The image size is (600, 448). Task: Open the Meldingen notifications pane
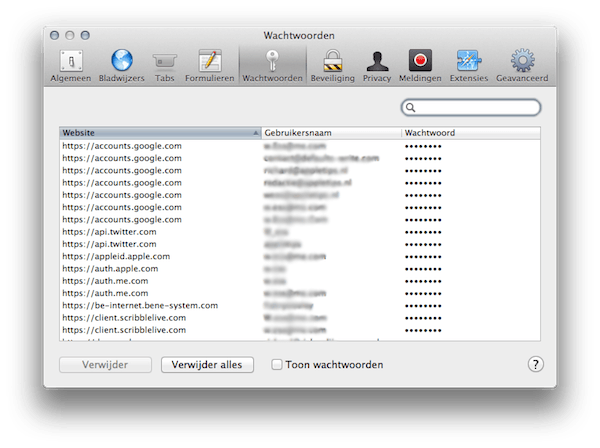[x=420, y=65]
